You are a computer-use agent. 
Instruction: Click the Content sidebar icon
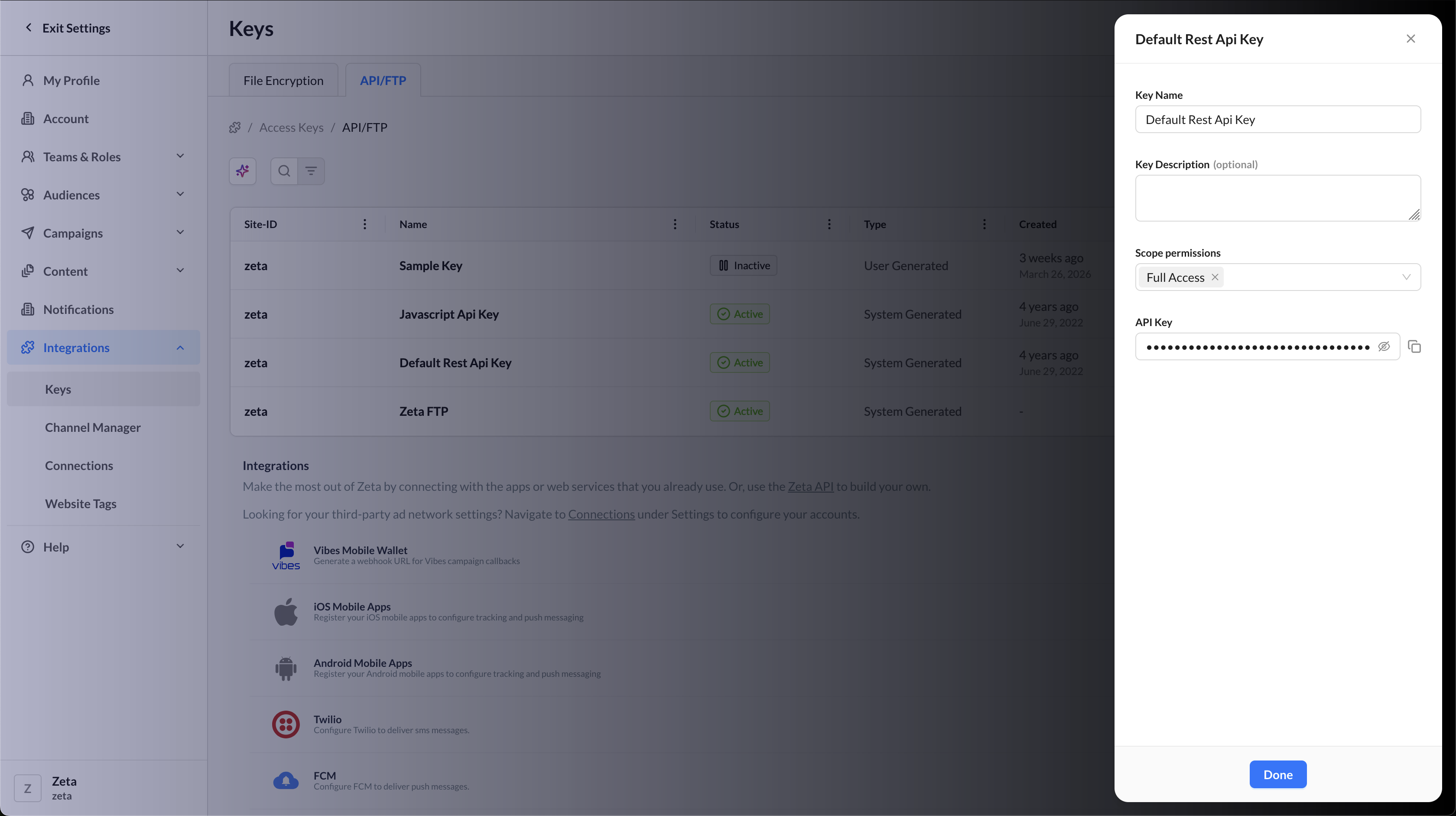point(28,271)
